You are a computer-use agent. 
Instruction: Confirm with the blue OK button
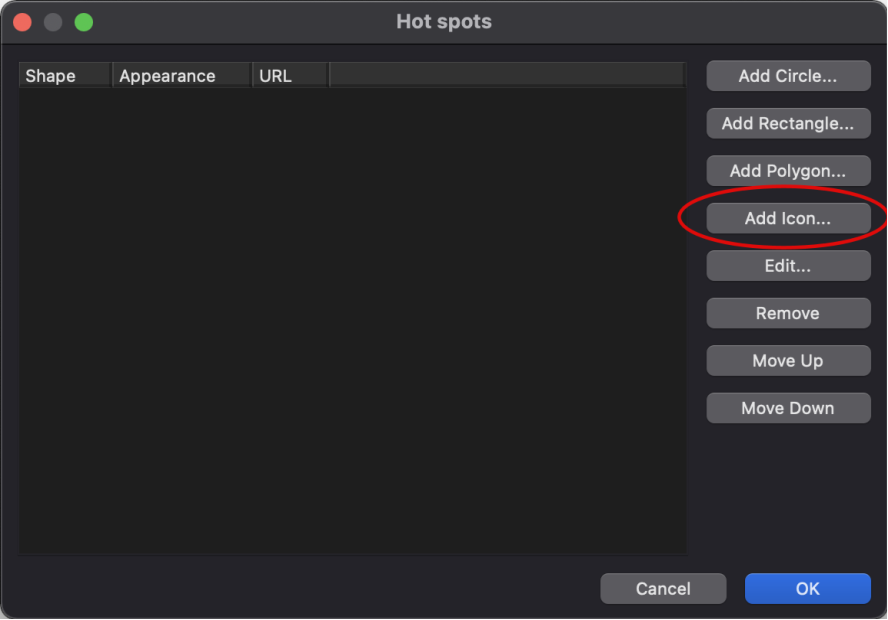coord(808,589)
